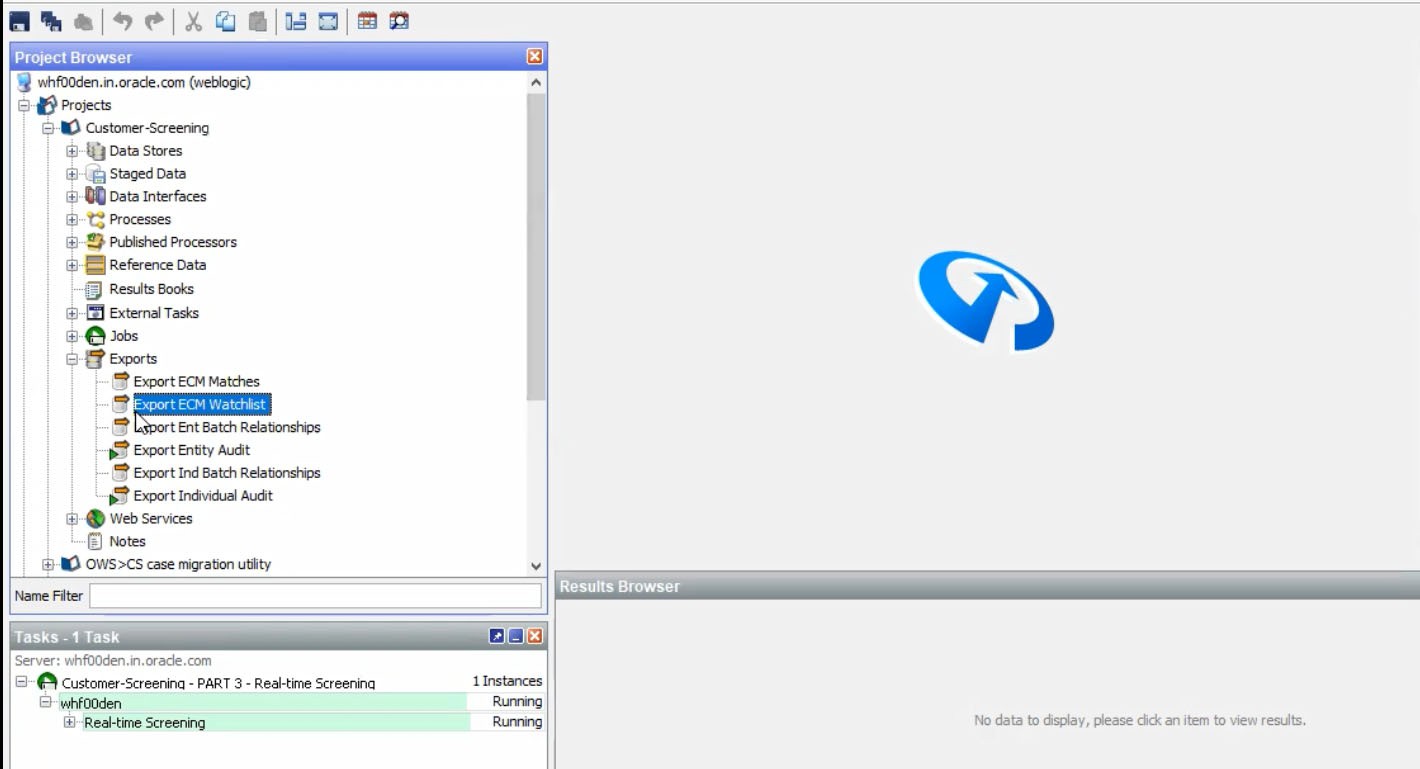
Task: Expand the Real-time Screening task
Action: tap(70, 722)
